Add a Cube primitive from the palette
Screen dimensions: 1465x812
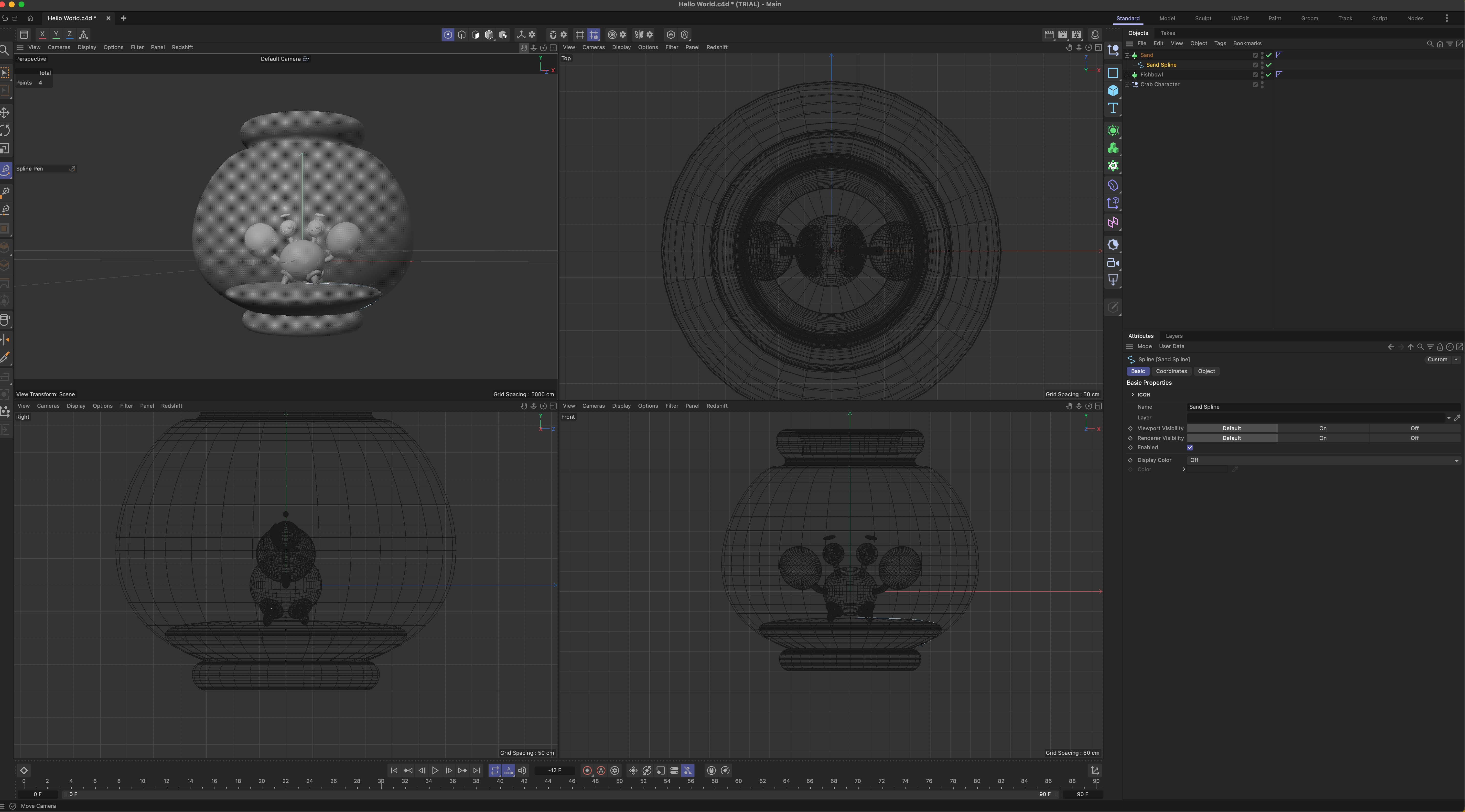coord(1113,90)
